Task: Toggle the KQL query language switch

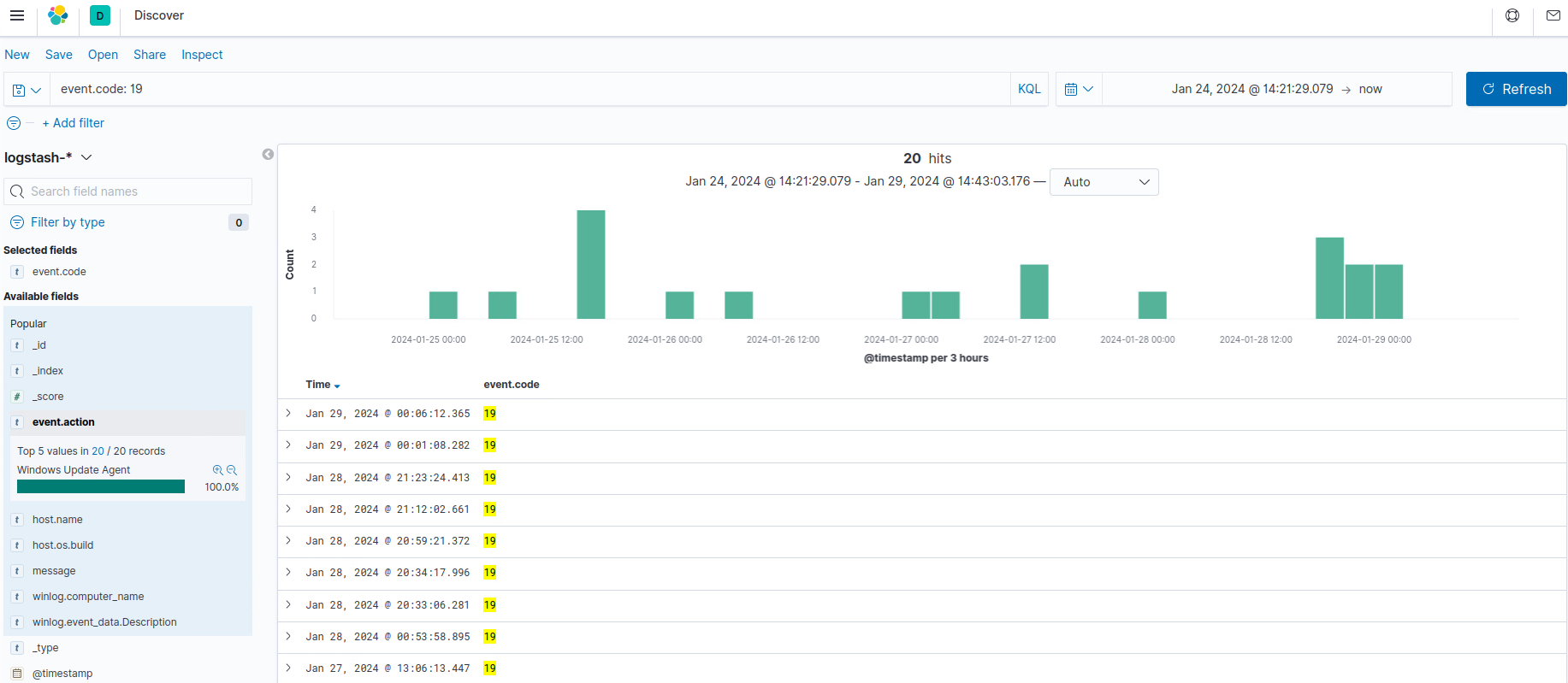Action: (x=1029, y=89)
